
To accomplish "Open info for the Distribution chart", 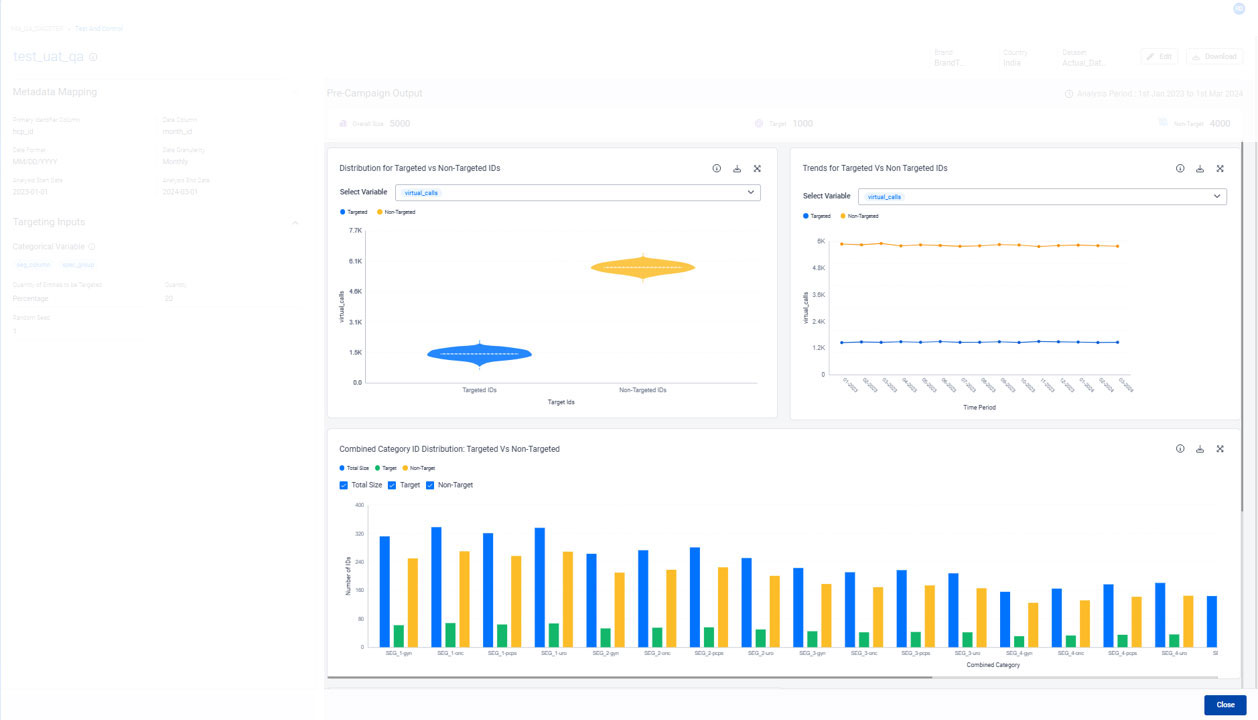I will click(716, 169).
